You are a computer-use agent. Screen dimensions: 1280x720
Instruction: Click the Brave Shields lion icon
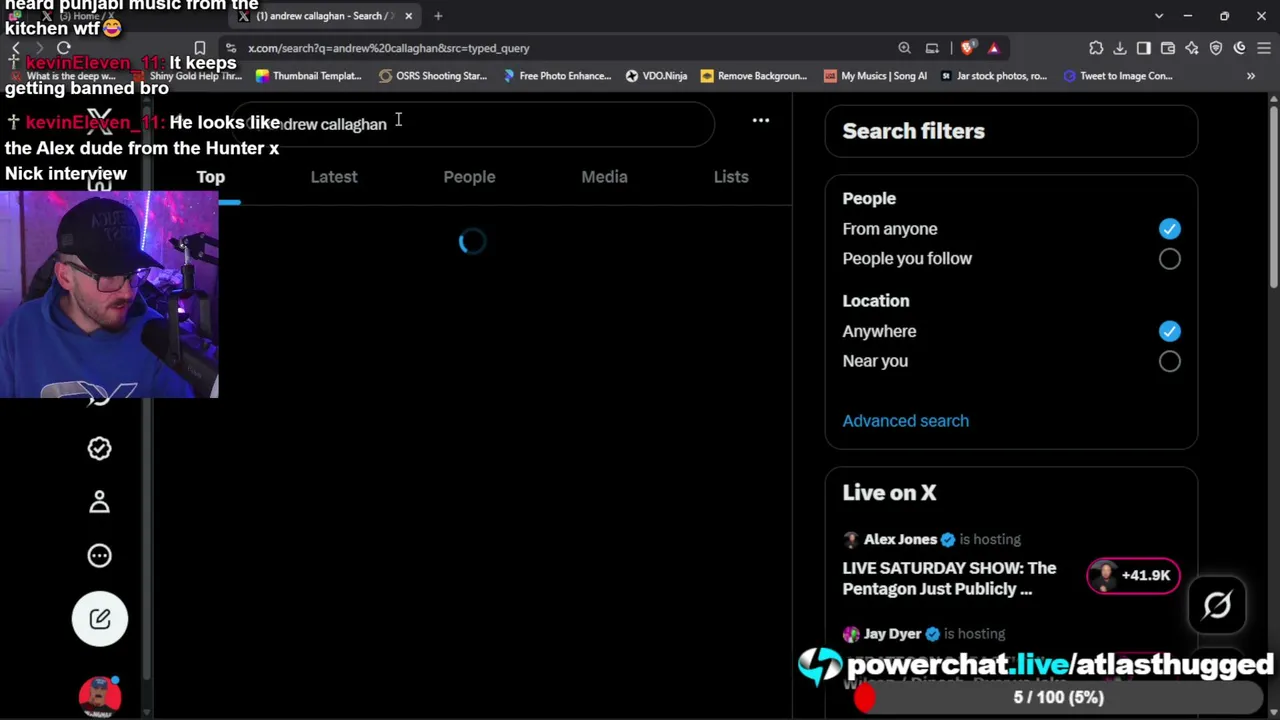(x=967, y=48)
